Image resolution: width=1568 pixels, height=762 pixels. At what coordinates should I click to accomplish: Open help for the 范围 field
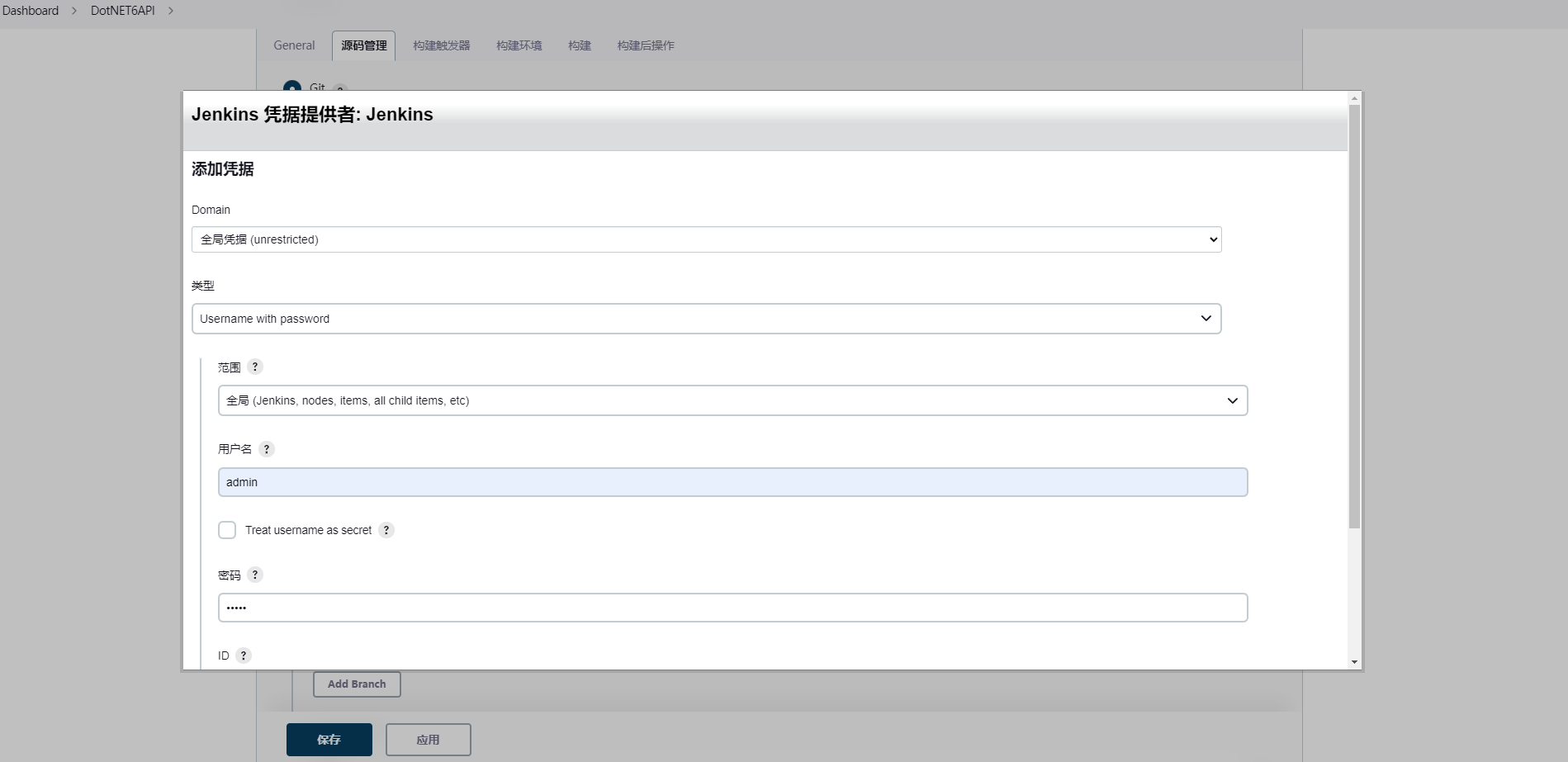pos(255,367)
